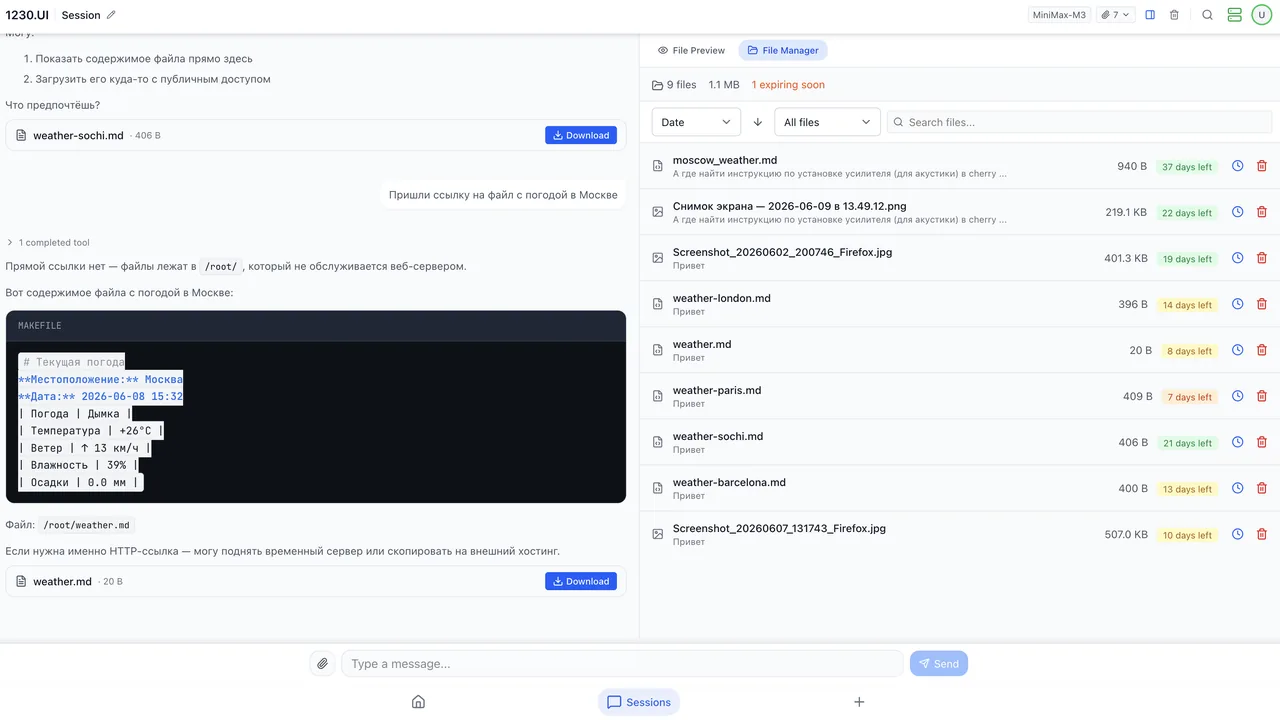Extend expiry clock for weather.md row
The width and height of the screenshot is (1280, 720).
(x=1237, y=350)
